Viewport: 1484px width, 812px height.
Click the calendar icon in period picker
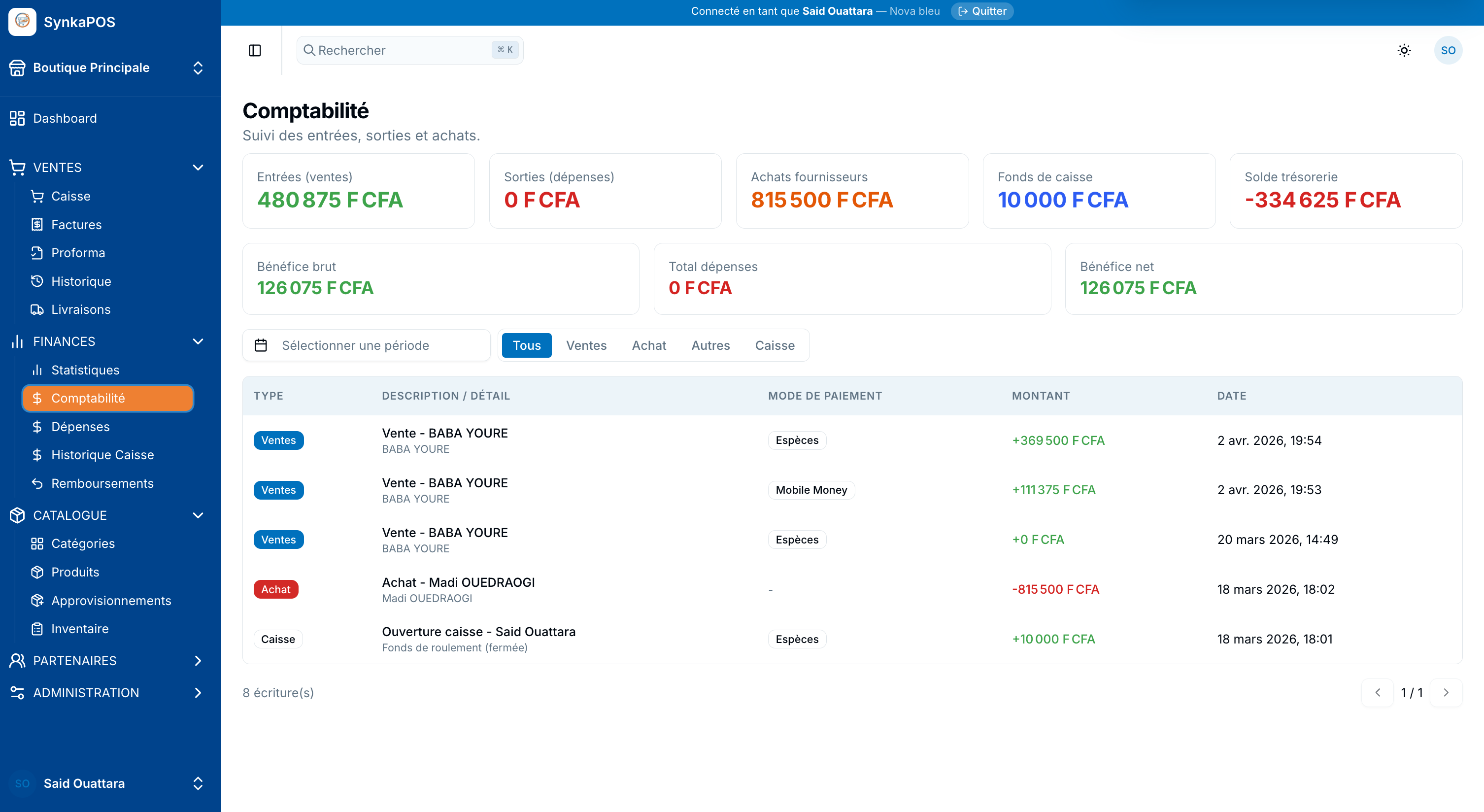261,345
